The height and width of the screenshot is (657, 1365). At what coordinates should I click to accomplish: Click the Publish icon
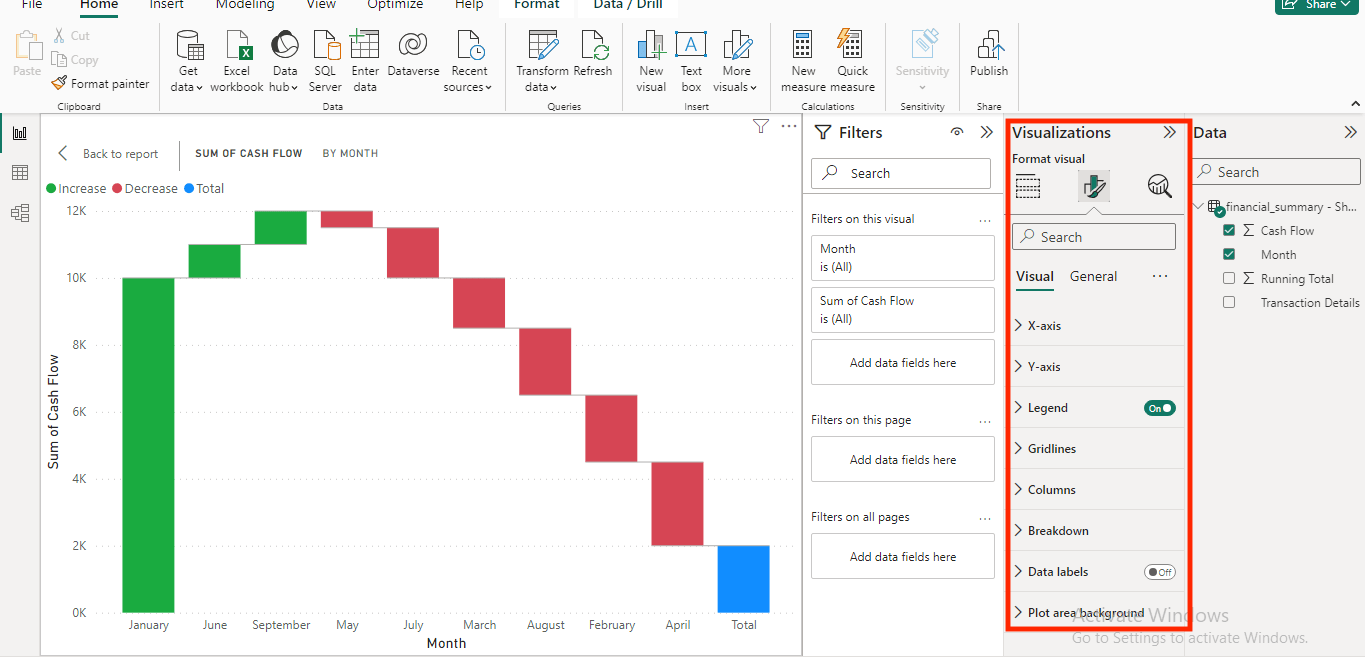point(989,46)
